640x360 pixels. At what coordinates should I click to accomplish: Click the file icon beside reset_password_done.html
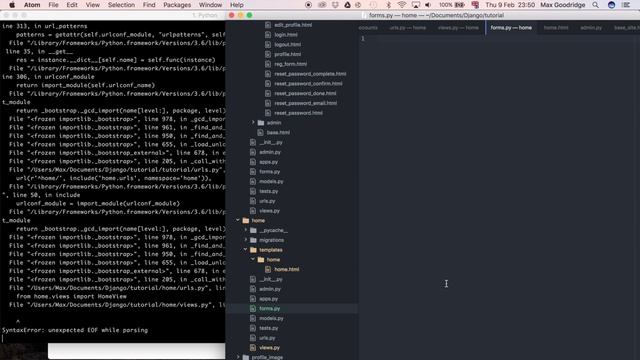268,93
